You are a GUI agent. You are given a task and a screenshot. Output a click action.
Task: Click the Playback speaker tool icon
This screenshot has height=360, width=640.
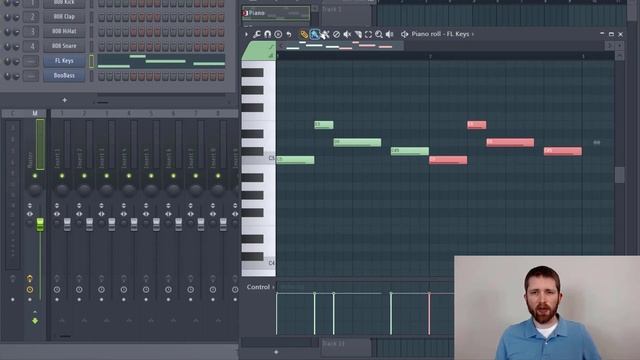click(x=389, y=34)
